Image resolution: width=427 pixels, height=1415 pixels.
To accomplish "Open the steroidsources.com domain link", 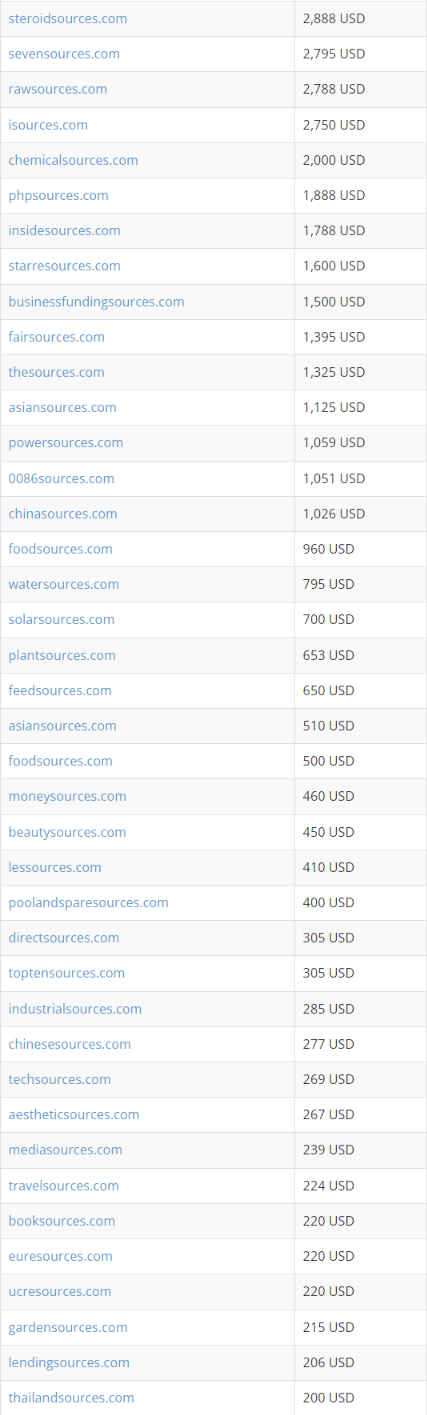I will (x=67, y=19).
